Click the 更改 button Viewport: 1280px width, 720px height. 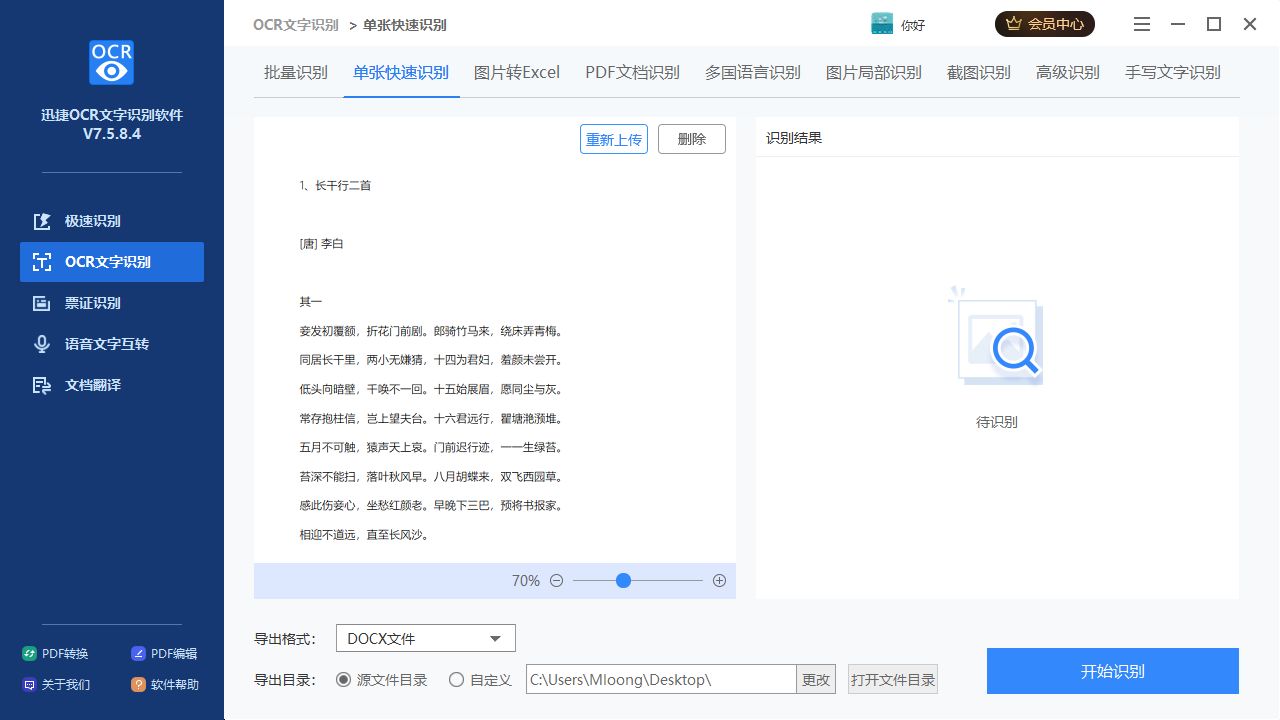coord(816,680)
